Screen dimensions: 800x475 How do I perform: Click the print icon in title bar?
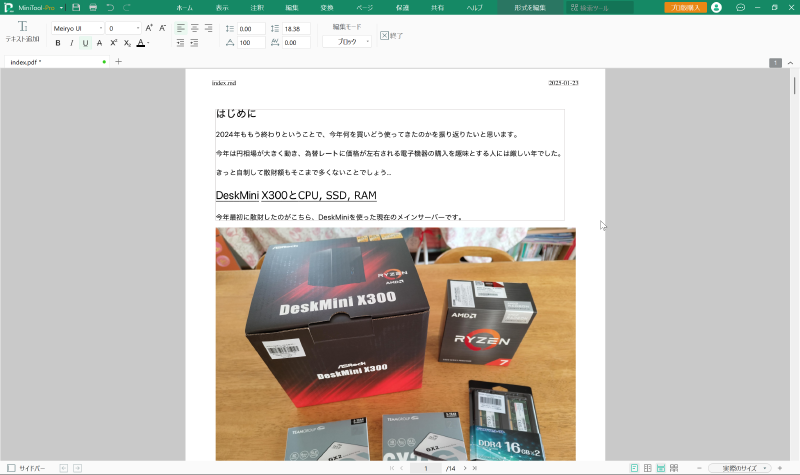pos(93,7)
